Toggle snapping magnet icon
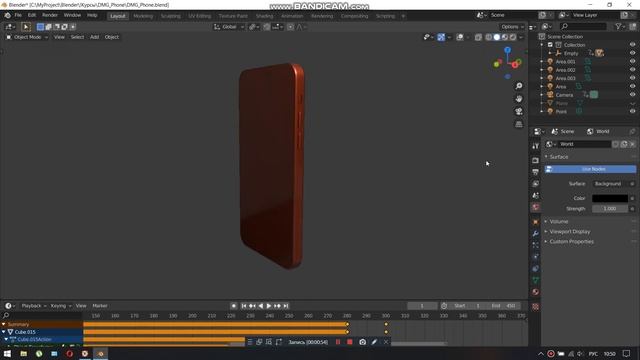 [267, 27]
